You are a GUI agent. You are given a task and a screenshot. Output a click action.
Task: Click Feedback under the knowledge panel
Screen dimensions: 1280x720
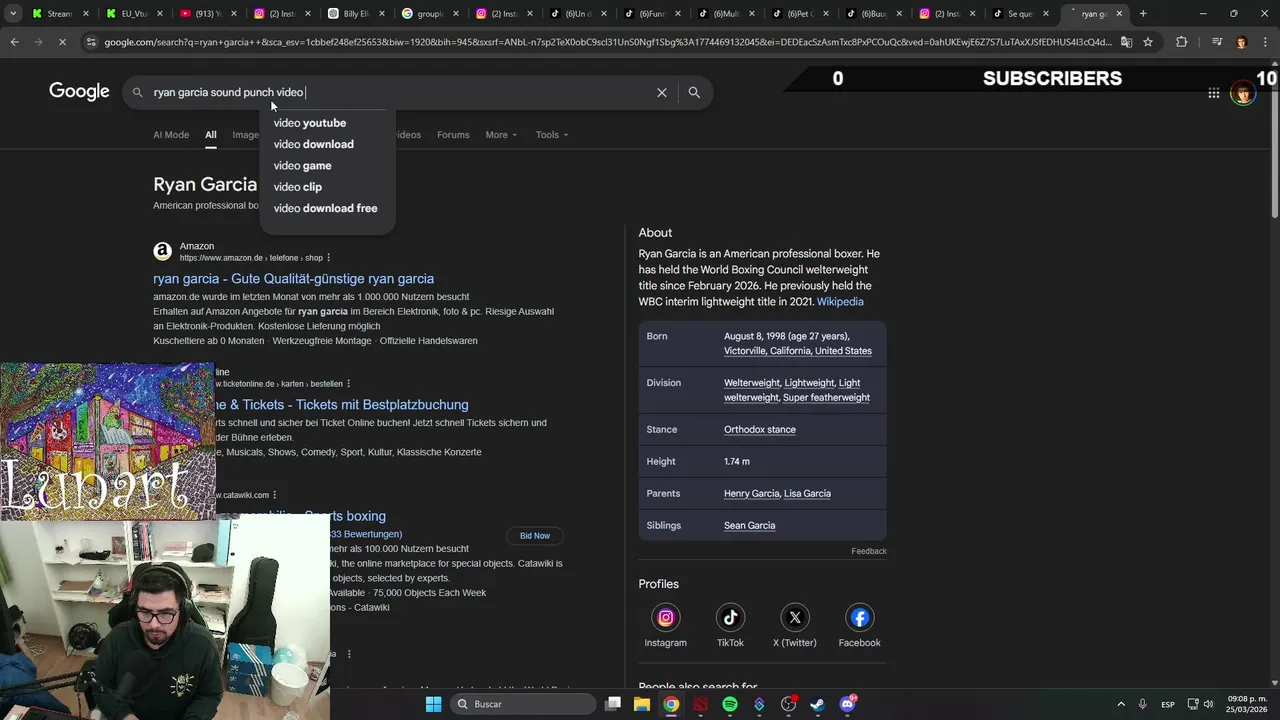tap(869, 551)
